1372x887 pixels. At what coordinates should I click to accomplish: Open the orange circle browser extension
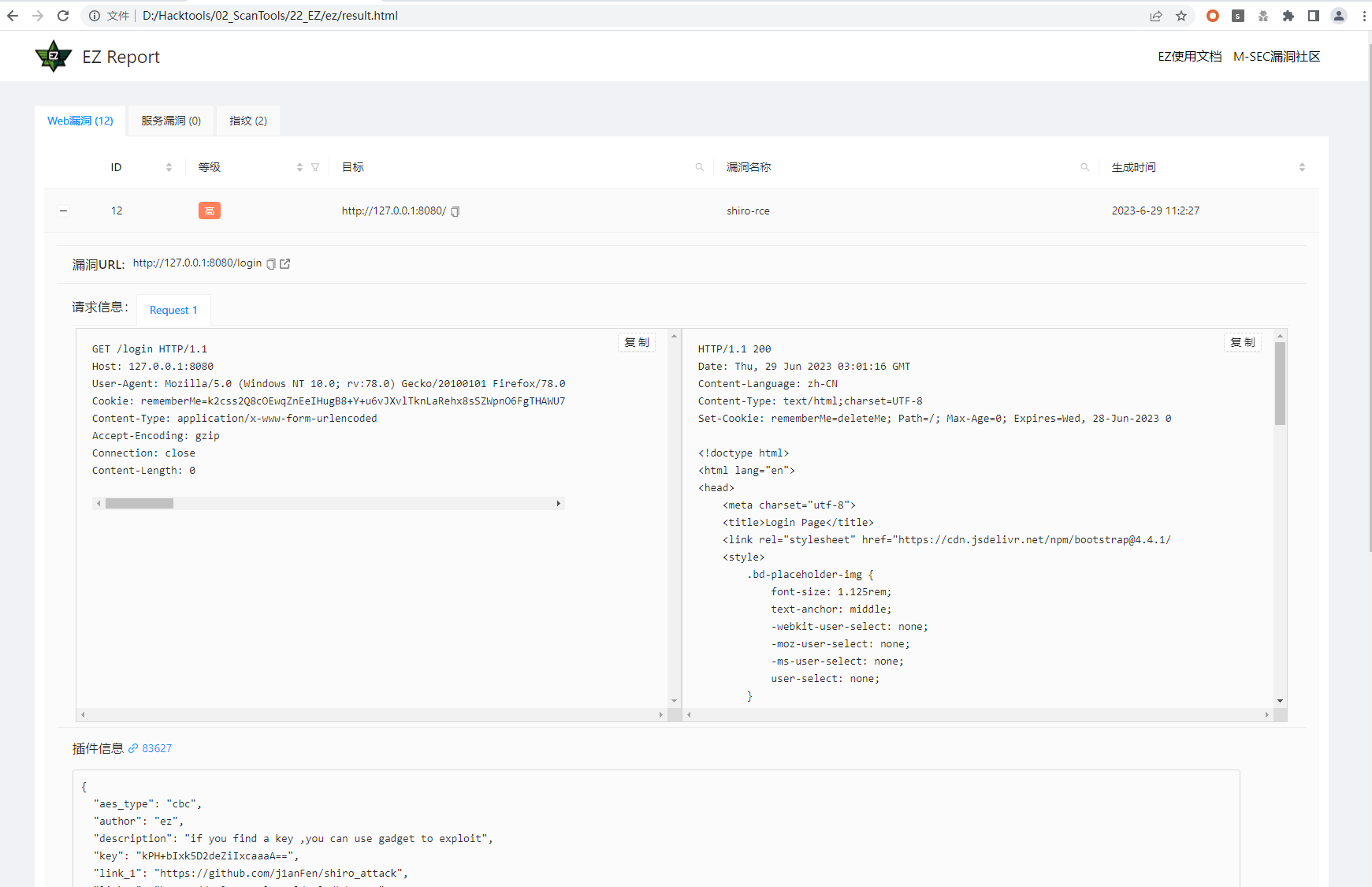[x=1213, y=16]
